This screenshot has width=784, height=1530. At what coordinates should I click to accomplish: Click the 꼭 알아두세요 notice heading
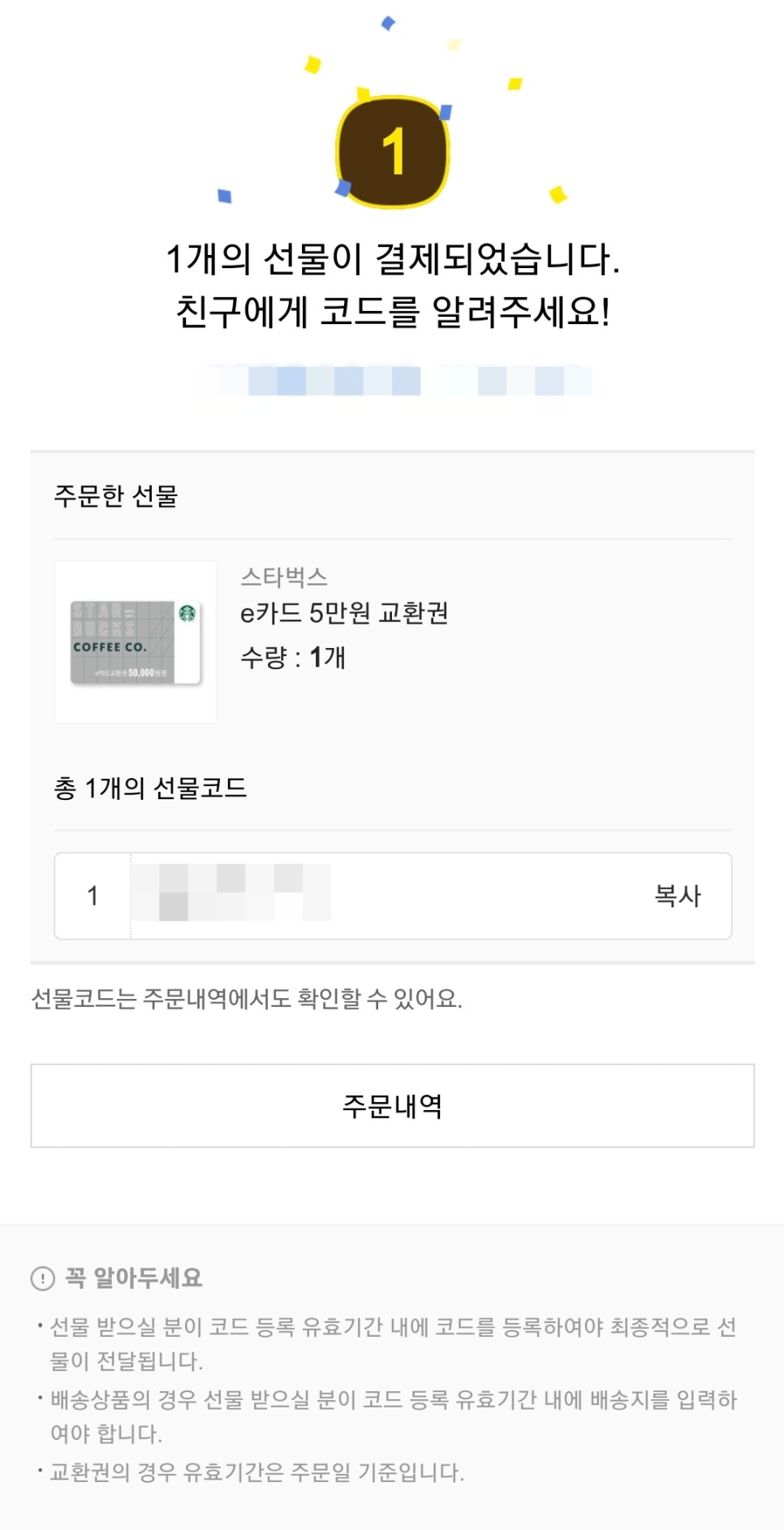point(134,1277)
